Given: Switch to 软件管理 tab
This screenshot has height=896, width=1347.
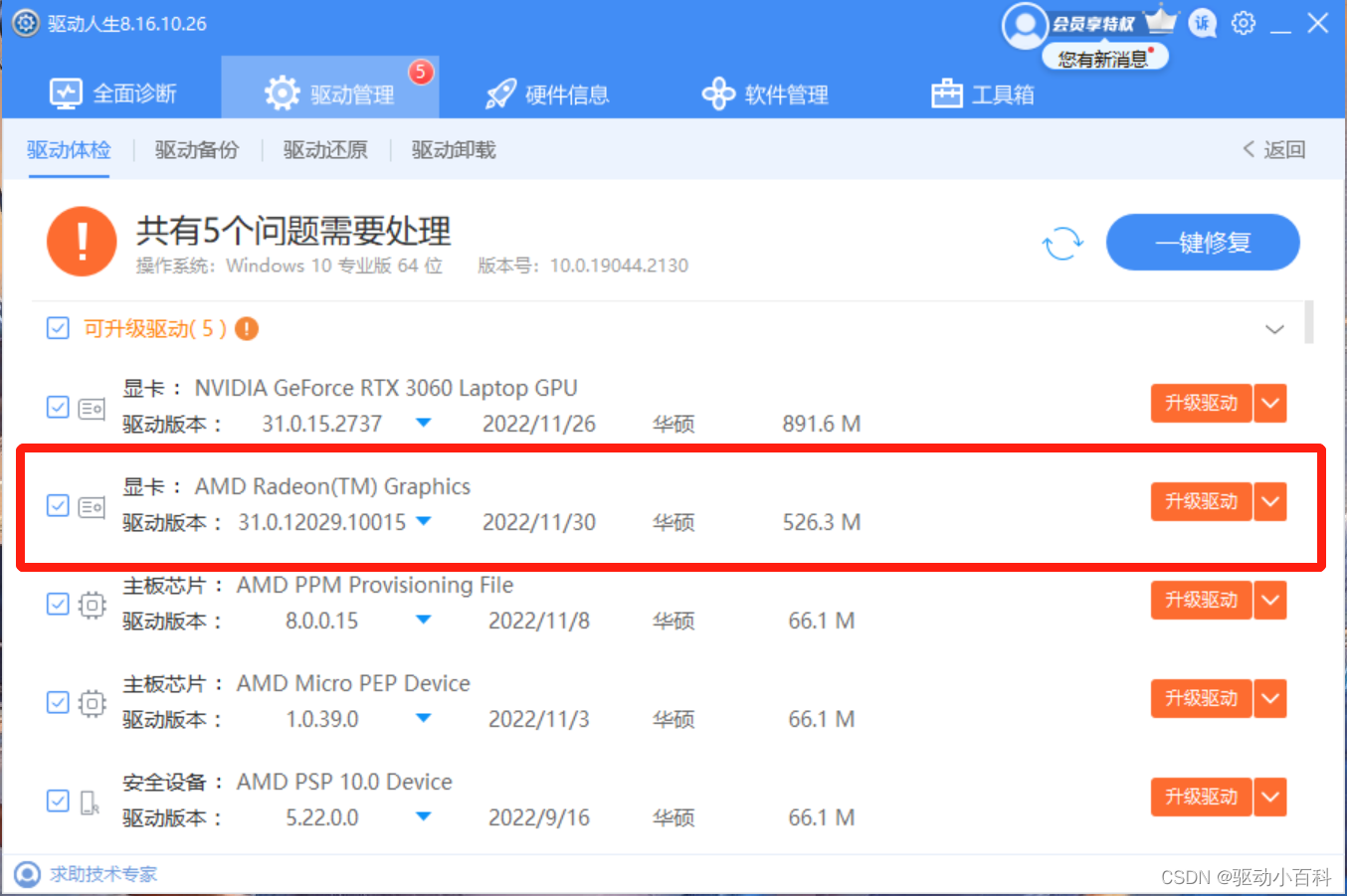Looking at the screenshot, I should (x=765, y=94).
